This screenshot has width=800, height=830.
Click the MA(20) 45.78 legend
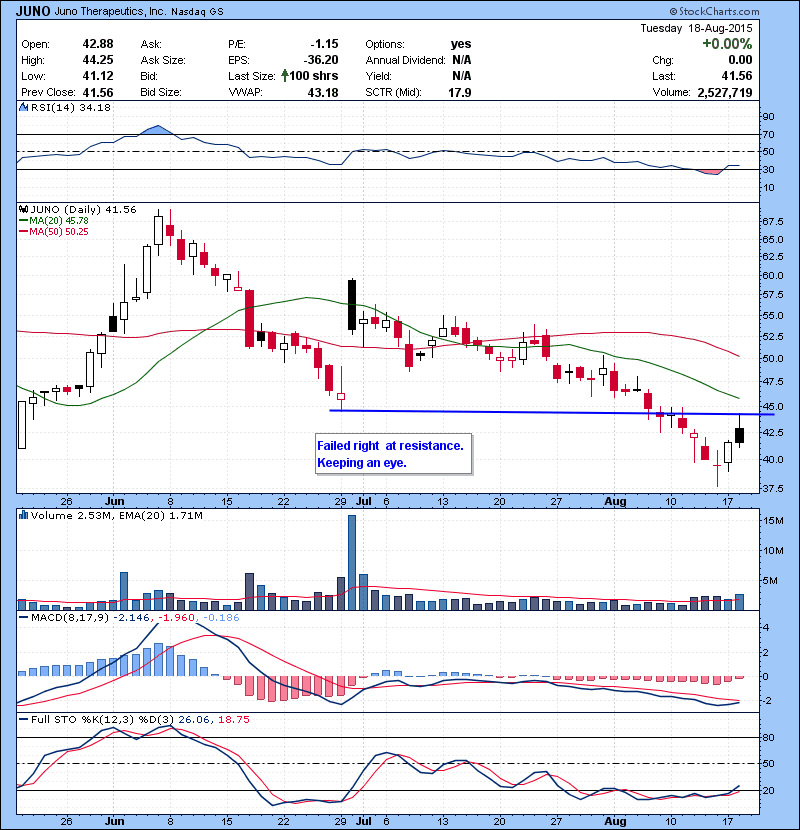pyautogui.click(x=54, y=221)
